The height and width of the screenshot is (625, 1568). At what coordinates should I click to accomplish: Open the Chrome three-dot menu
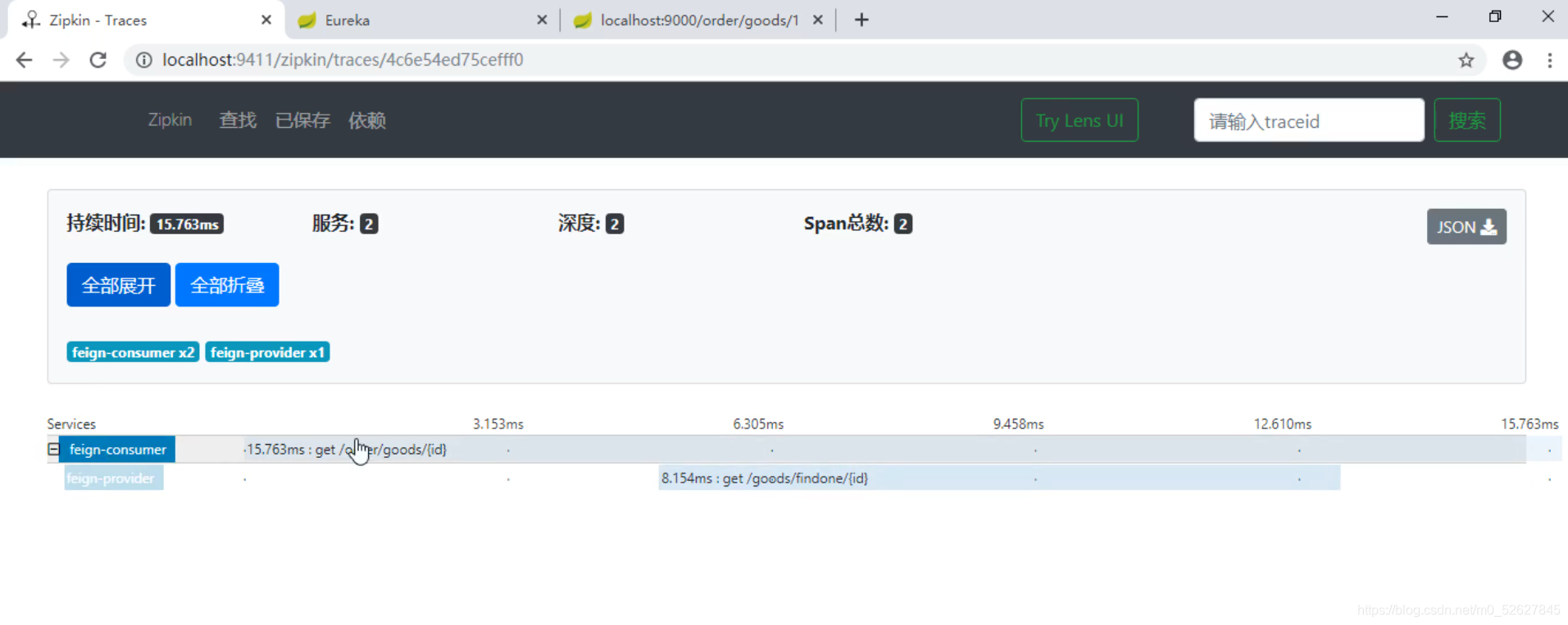tap(1549, 60)
